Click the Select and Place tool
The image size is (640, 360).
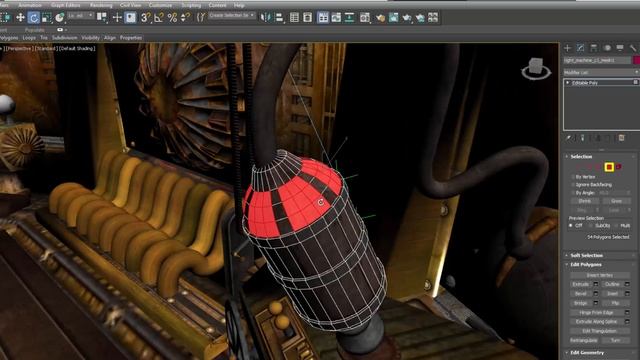60,18
